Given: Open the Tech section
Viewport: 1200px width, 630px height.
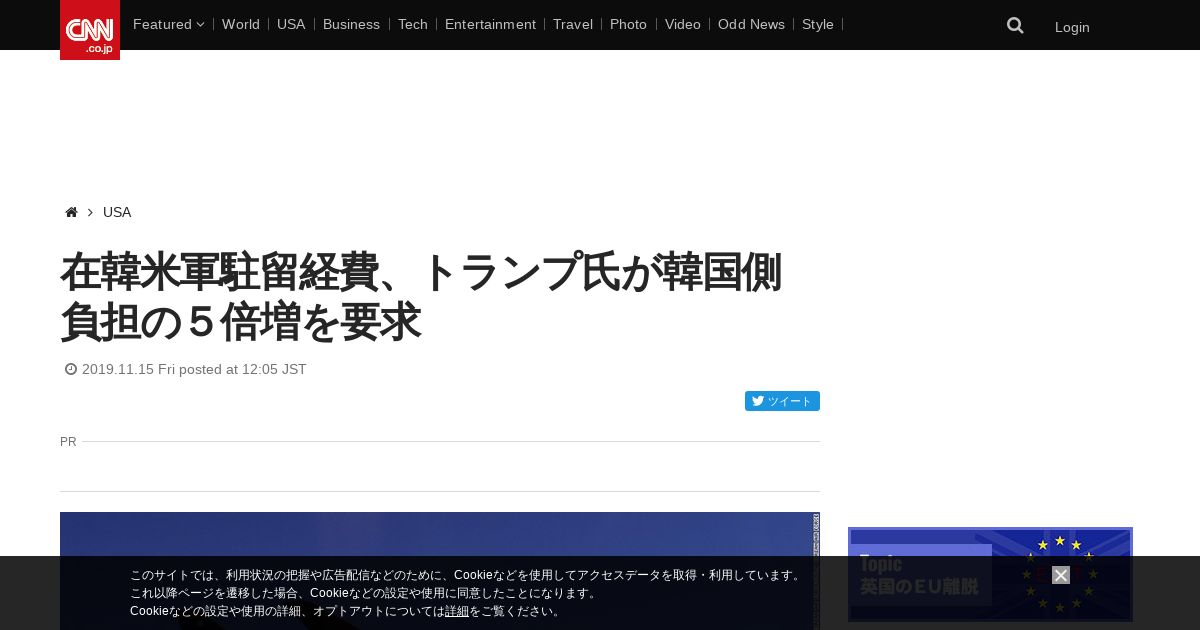Looking at the screenshot, I should point(412,24).
